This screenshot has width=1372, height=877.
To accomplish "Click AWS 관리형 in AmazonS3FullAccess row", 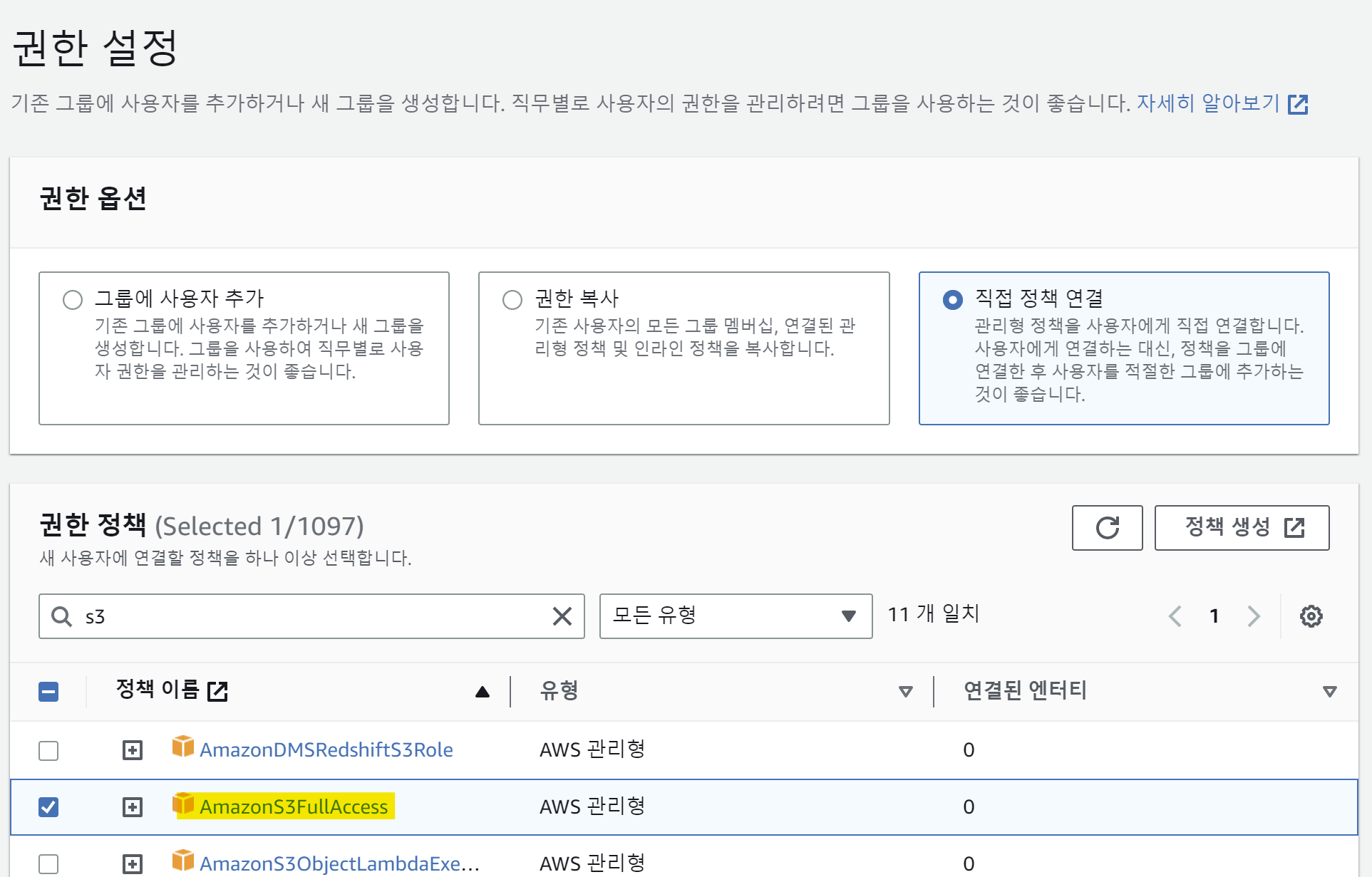I will (592, 806).
